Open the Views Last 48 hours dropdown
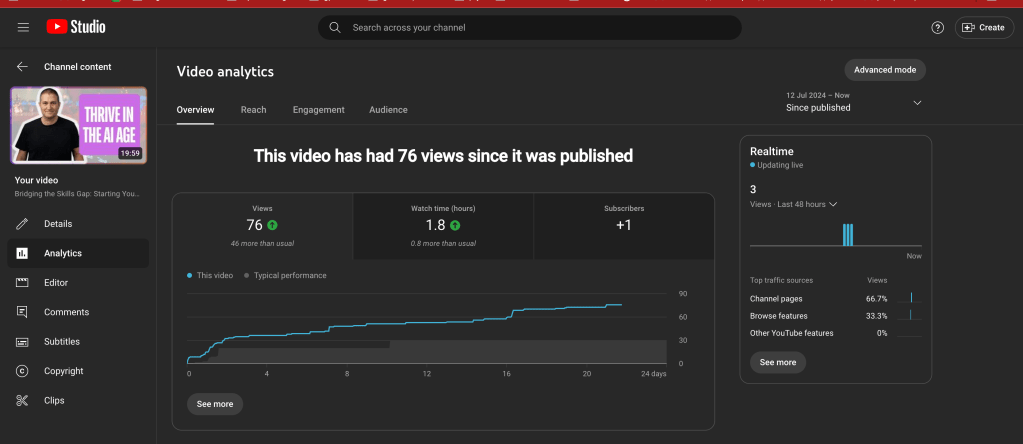 pyautogui.click(x=793, y=204)
